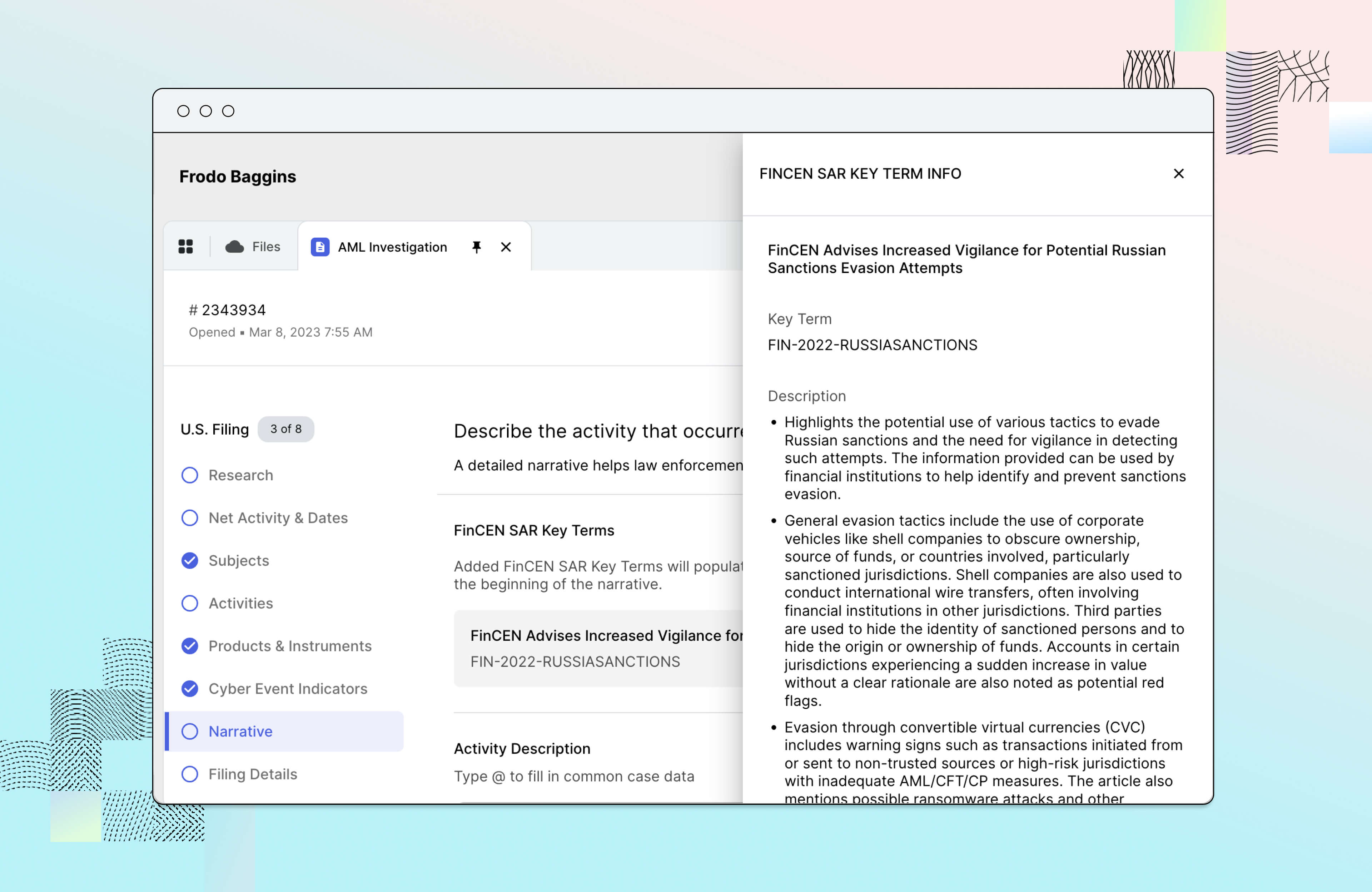Image resolution: width=1372 pixels, height=892 pixels.
Task: Click the Activities status circle
Action: pos(190,603)
